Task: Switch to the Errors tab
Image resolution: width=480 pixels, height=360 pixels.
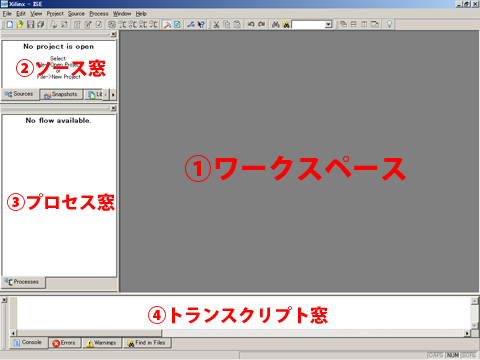Action: [x=65, y=343]
